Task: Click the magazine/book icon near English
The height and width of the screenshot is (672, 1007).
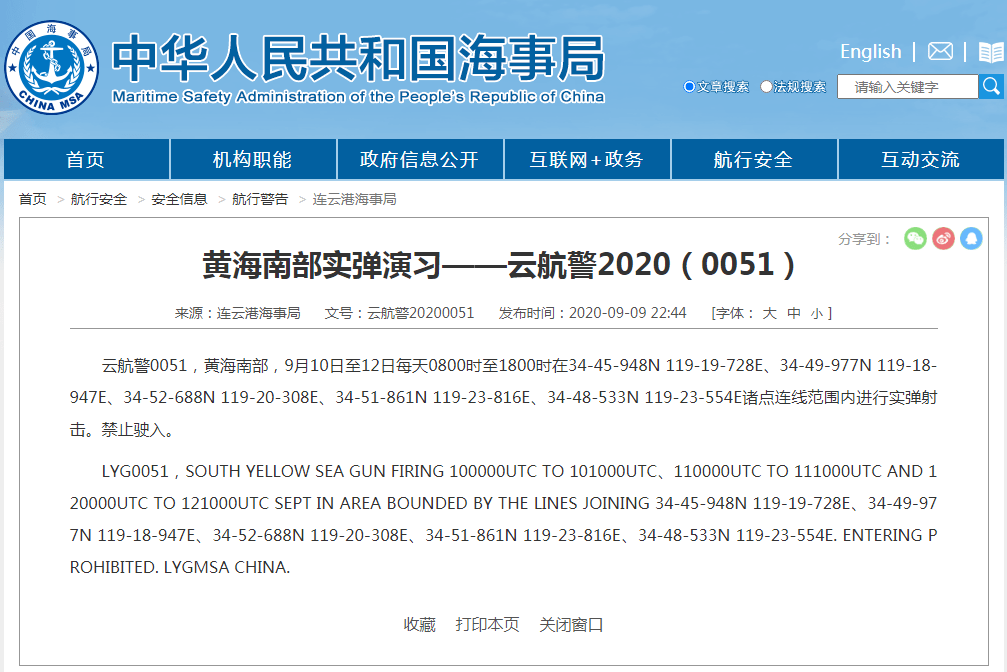Action: click(x=988, y=50)
